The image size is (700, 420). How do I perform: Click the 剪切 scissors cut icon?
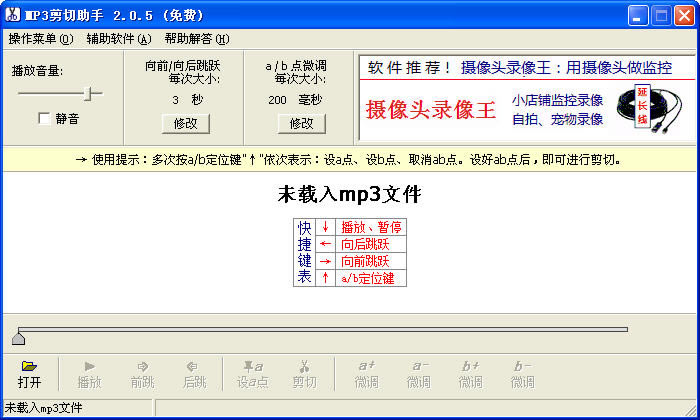point(304,367)
